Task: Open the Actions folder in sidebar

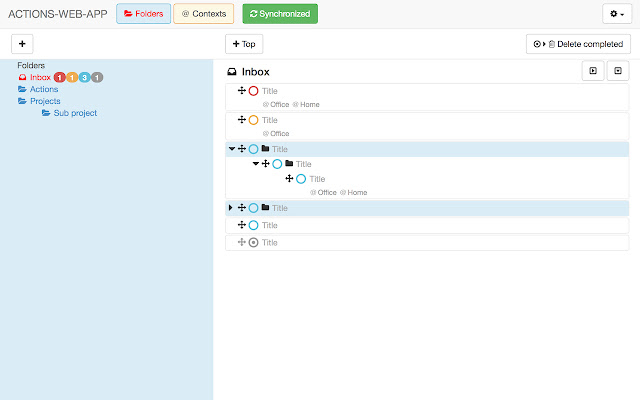Action: tap(44, 89)
